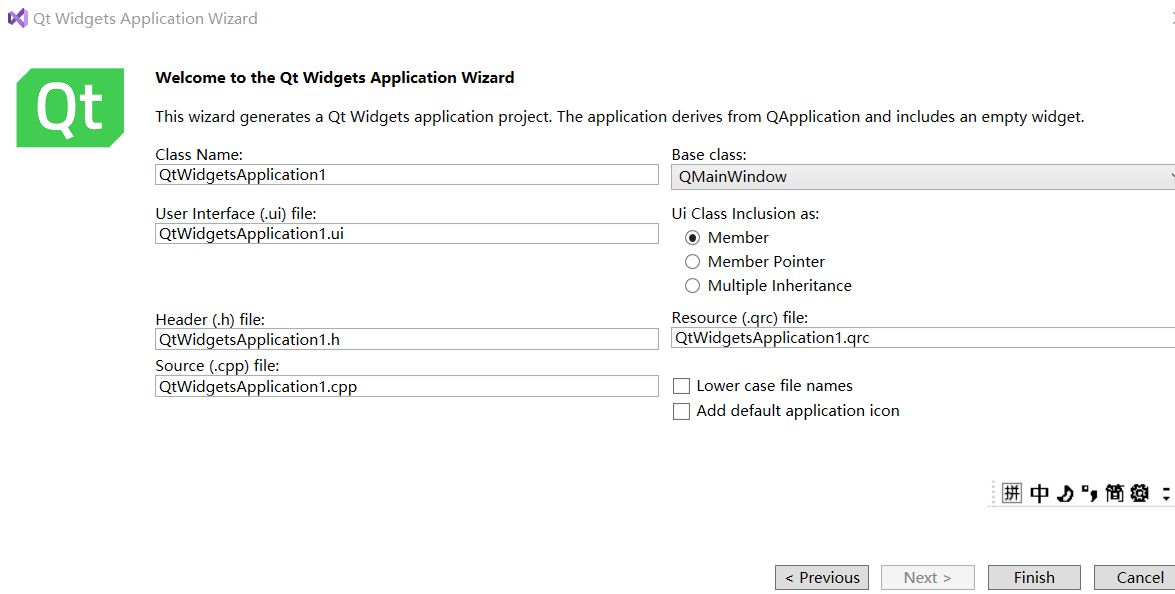Click the "Ui Class Inclusion as:" label
The height and width of the screenshot is (594, 1175).
746,213
